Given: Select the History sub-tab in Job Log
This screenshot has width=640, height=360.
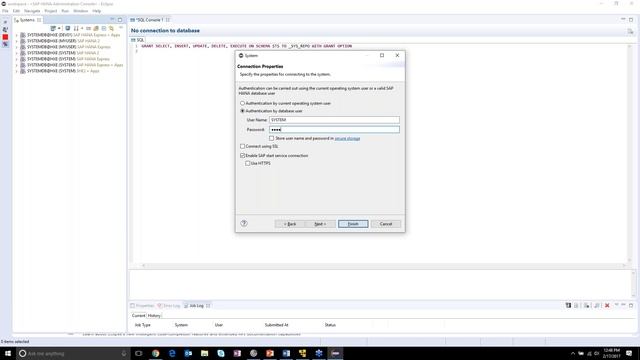Looking at the screenshot, I should tap(154, 316).
